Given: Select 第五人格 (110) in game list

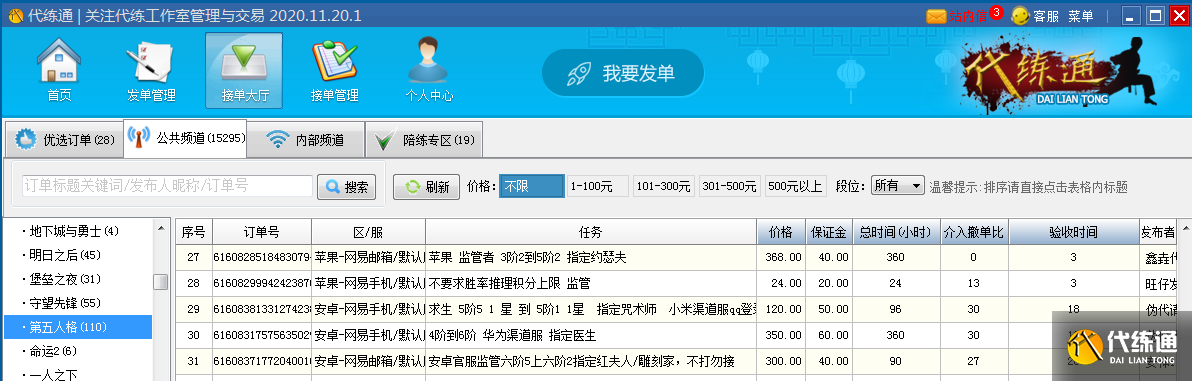Looking at the screenshot, I should click(x=78, y=328).
